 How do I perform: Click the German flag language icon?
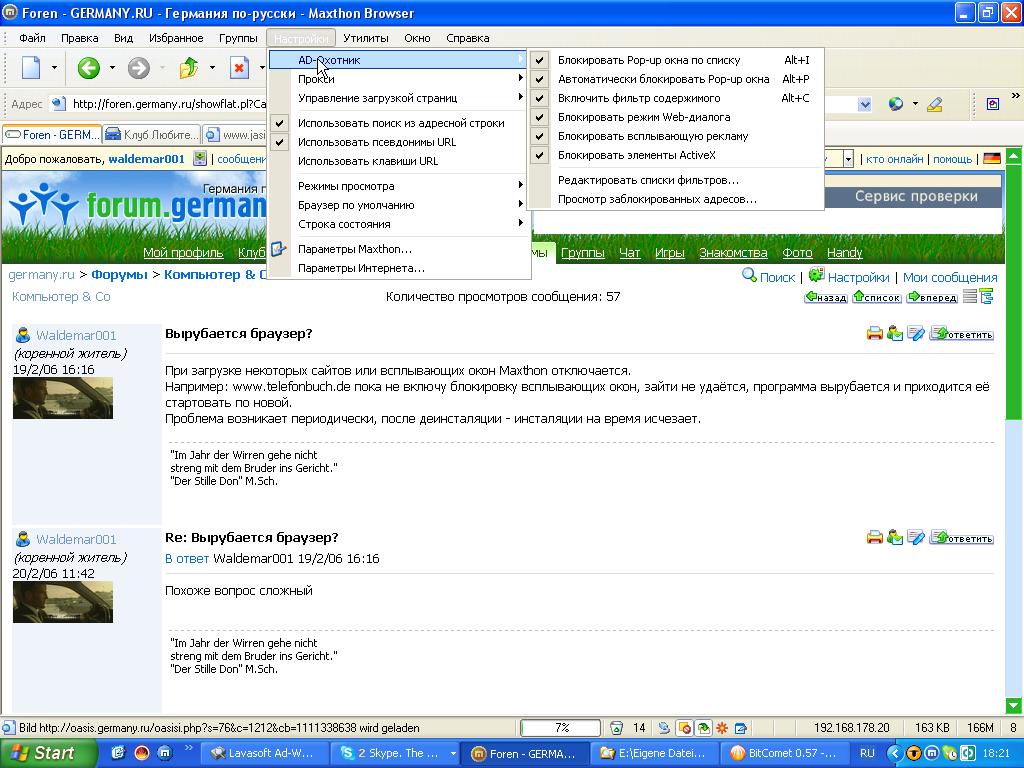click(992, 159)
